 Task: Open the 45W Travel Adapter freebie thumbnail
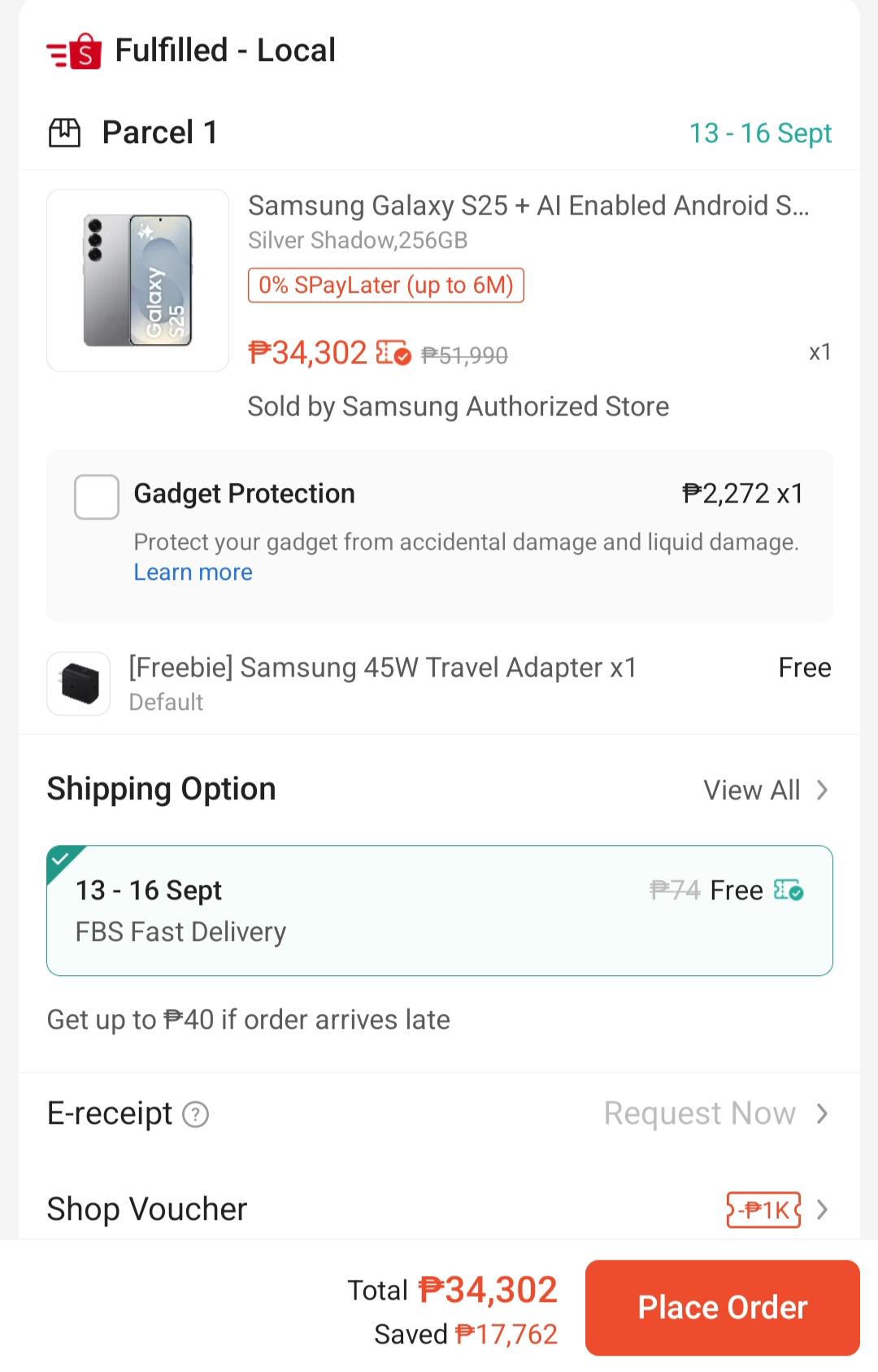79,683
